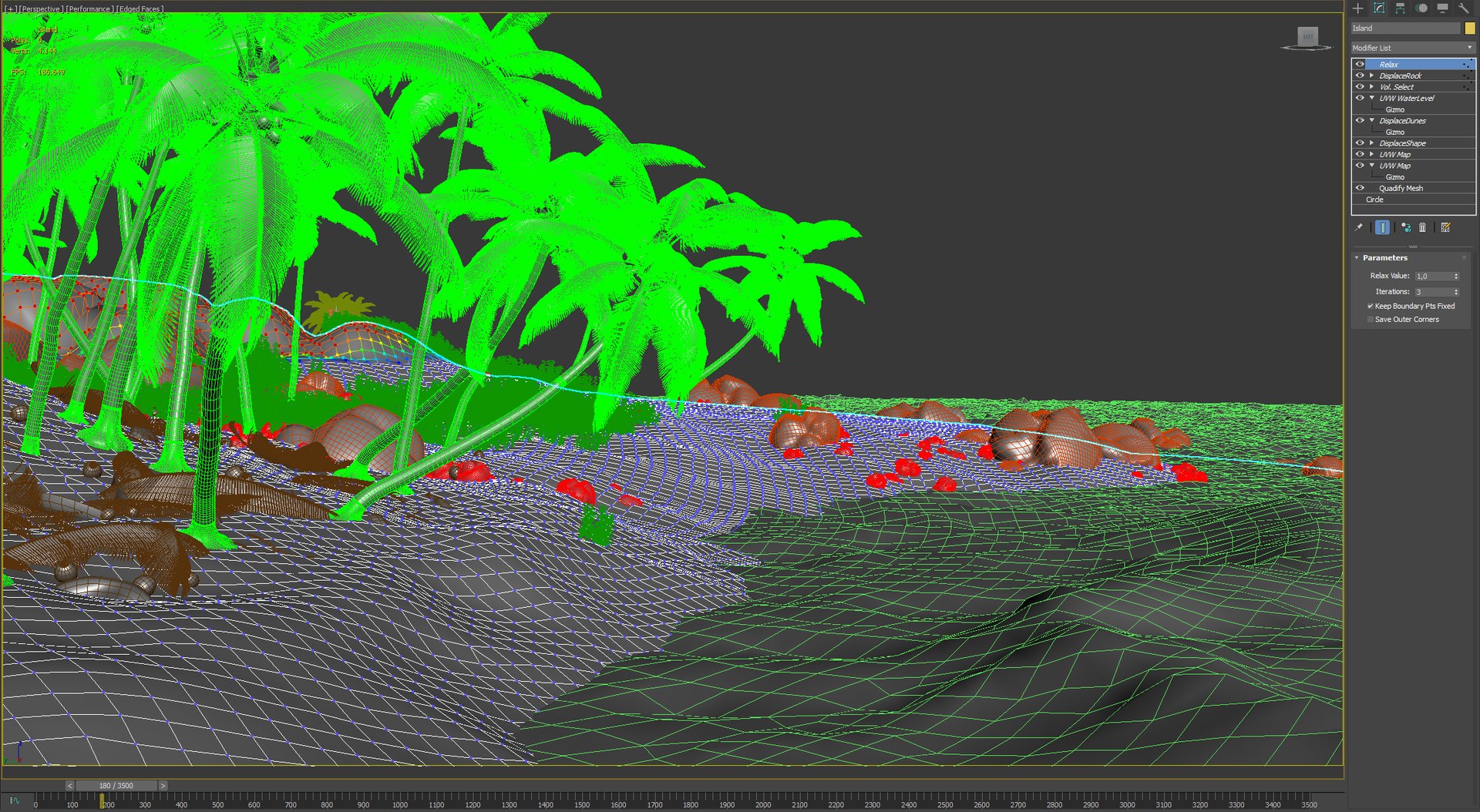Open the Perspective viewport label menu
Screen dimensions: 1480x812
click(41, 9)
